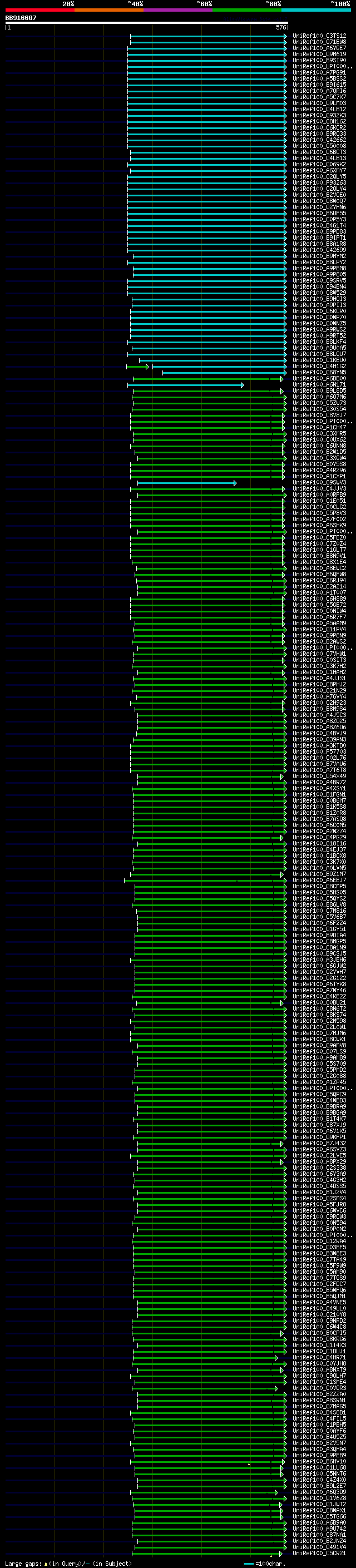Open hit UniRef100_B9S190
The width and height of the screenshot is (356, 1568).
[319, 60]
